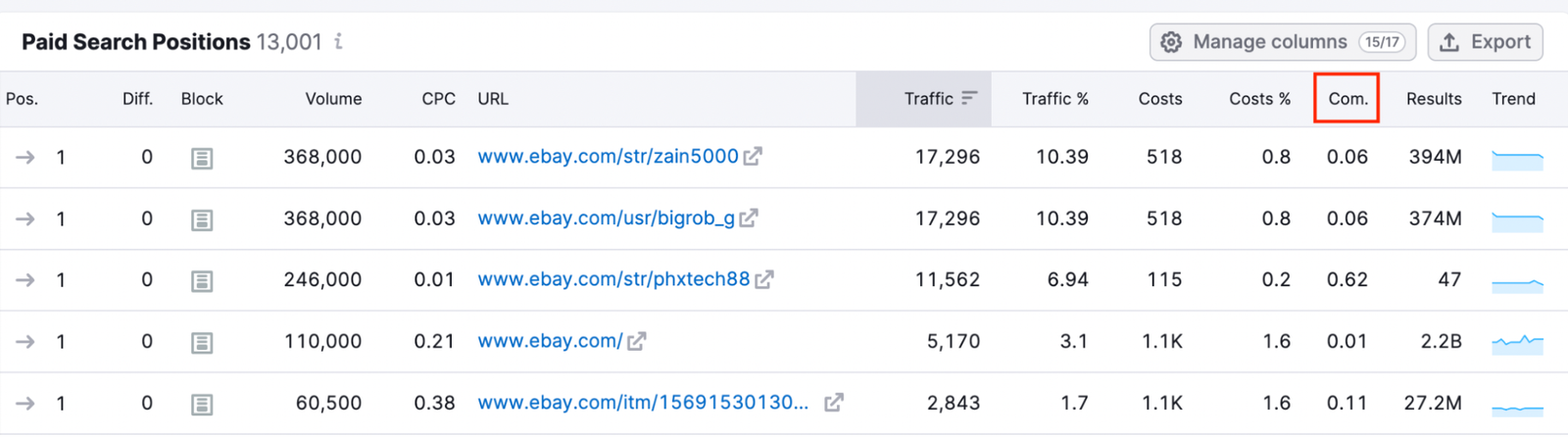Image resolution: width=1568 pixels, height=437 pixels.
Task: Open Manage columns settings
Action: (1282, 42)
